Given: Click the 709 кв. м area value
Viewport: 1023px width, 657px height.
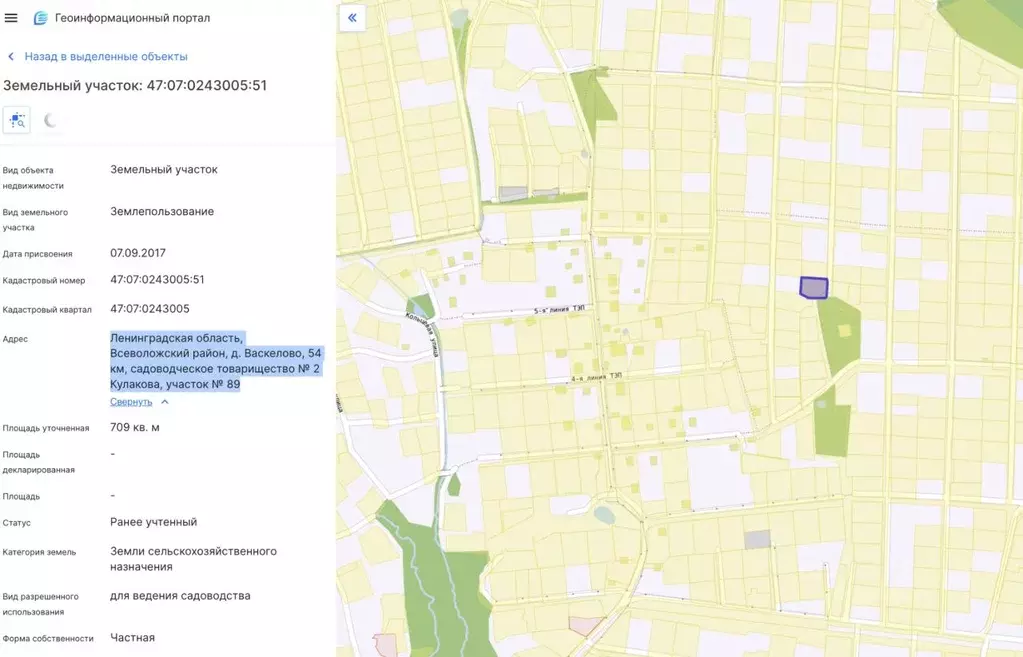Looking at the screenshot, I should click(135, 428).
